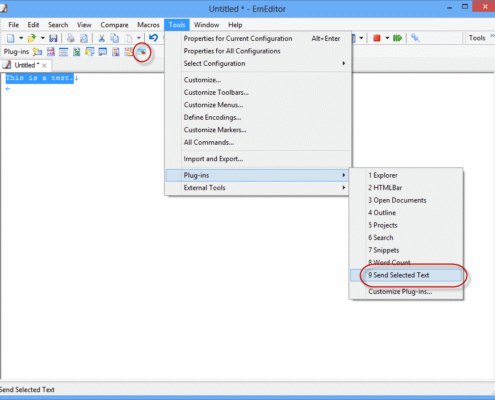The image size is (495, 400).
Task: Click the red record macro icon
Action: coord(377,38)
